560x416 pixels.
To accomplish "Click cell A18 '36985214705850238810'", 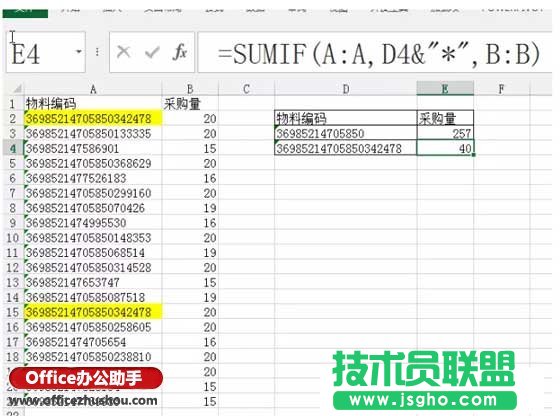I will pyautogui.click(x=93, y=357).
